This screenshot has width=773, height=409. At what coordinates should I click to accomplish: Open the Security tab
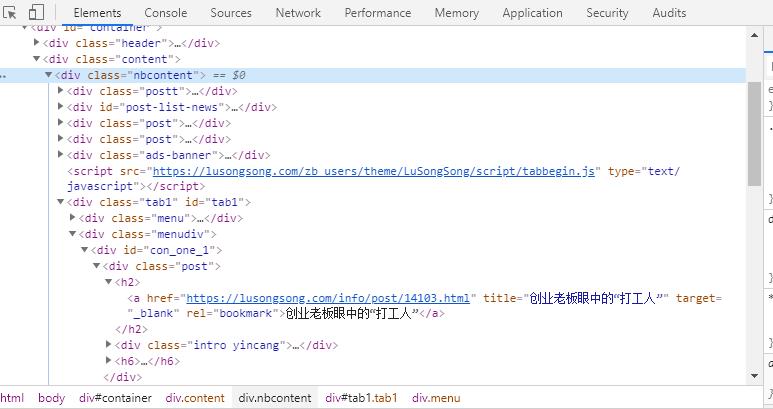tap(607, 13)
